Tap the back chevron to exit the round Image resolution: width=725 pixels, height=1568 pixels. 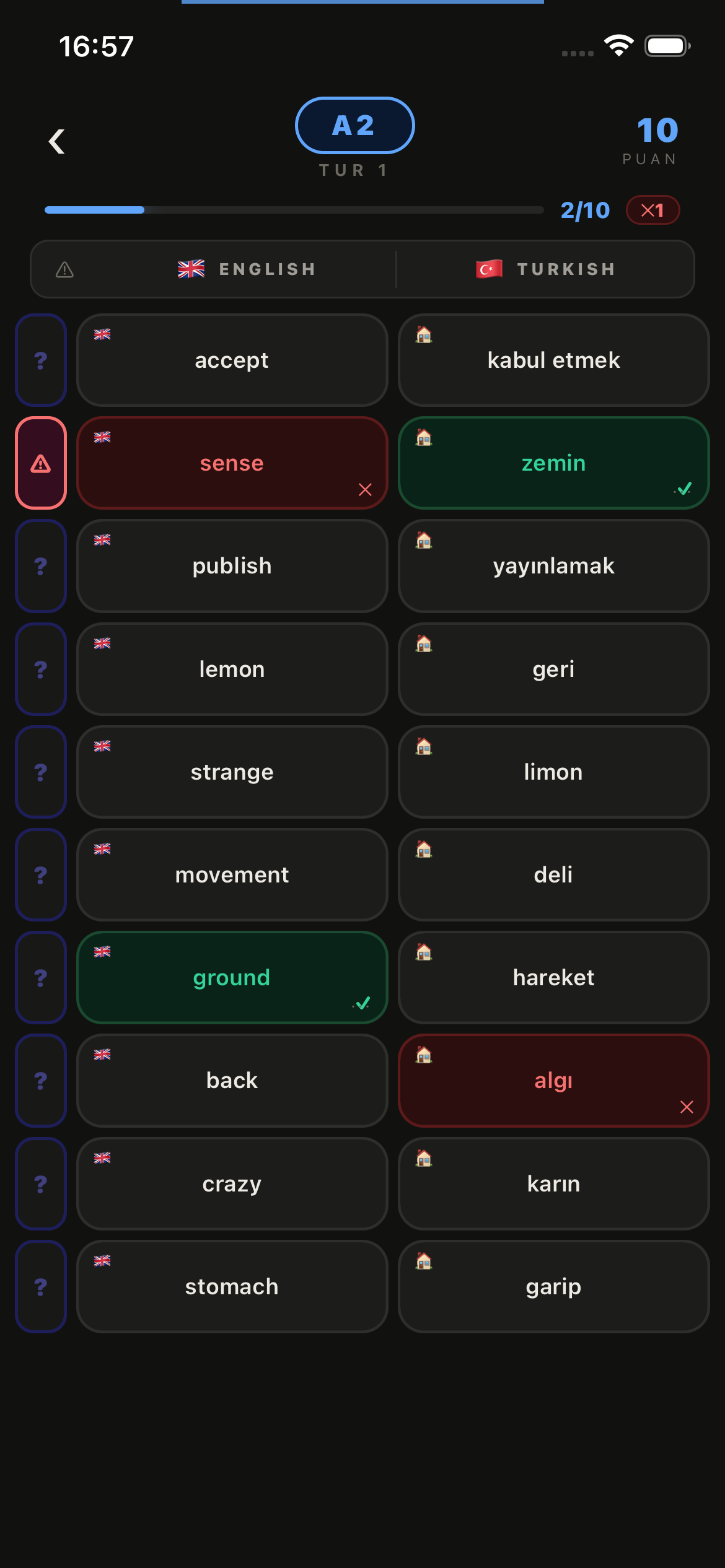[56, 141]
